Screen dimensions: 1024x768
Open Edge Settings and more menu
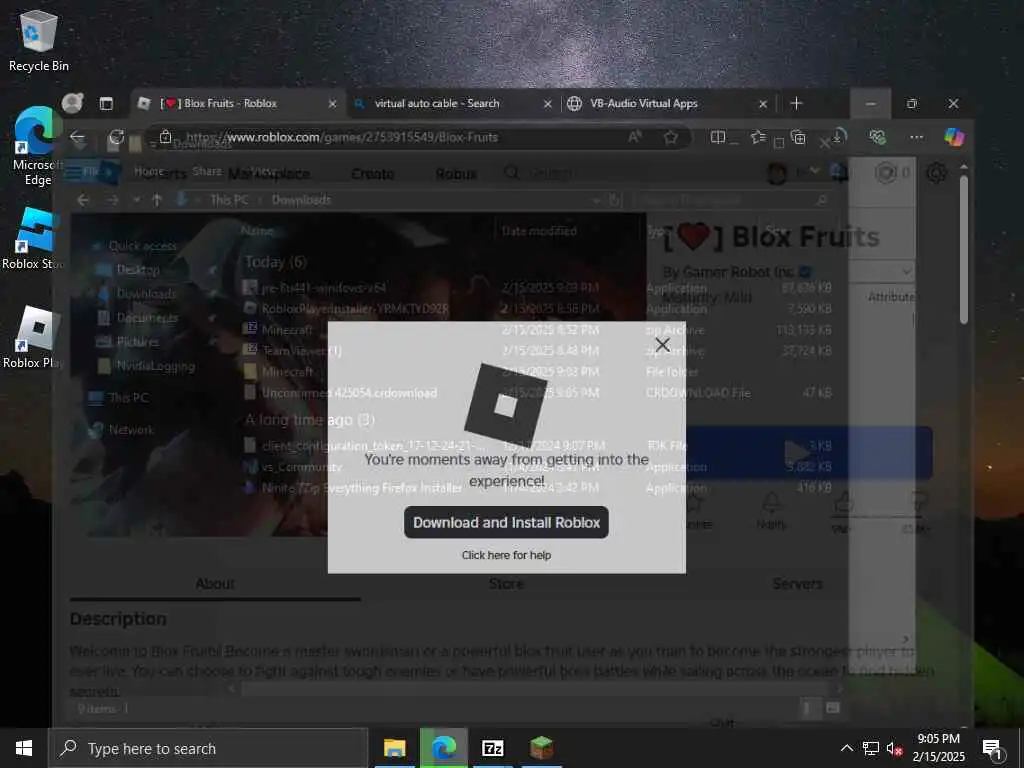click(916, 137)
